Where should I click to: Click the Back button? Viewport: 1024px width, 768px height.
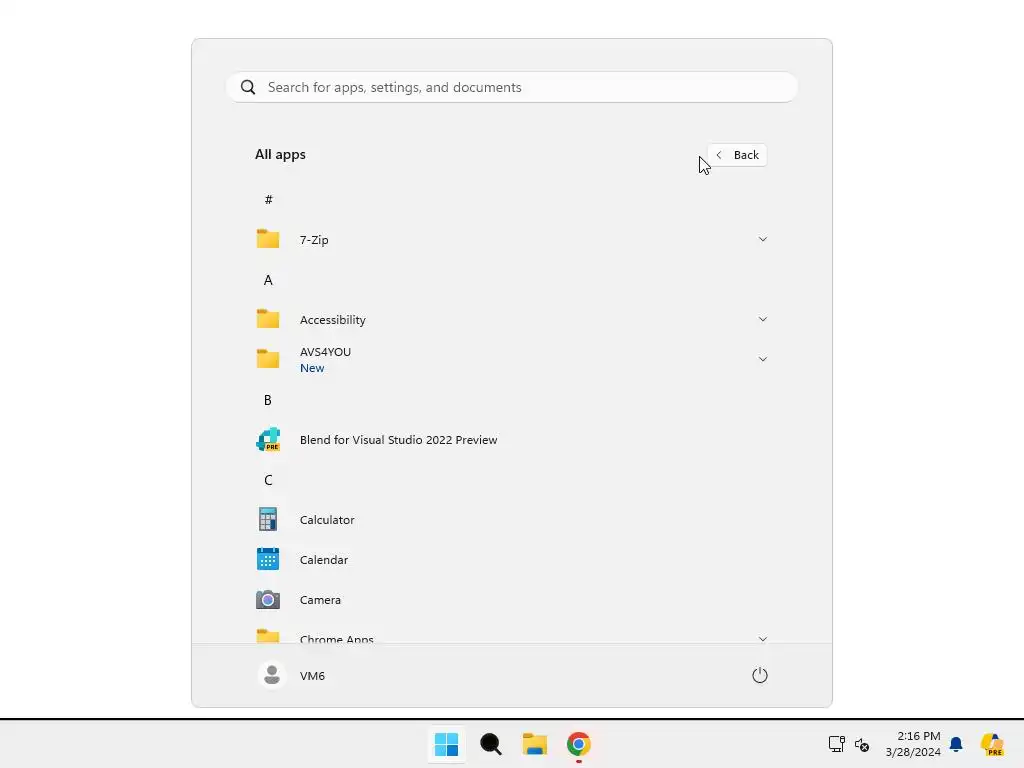(737, 155)
